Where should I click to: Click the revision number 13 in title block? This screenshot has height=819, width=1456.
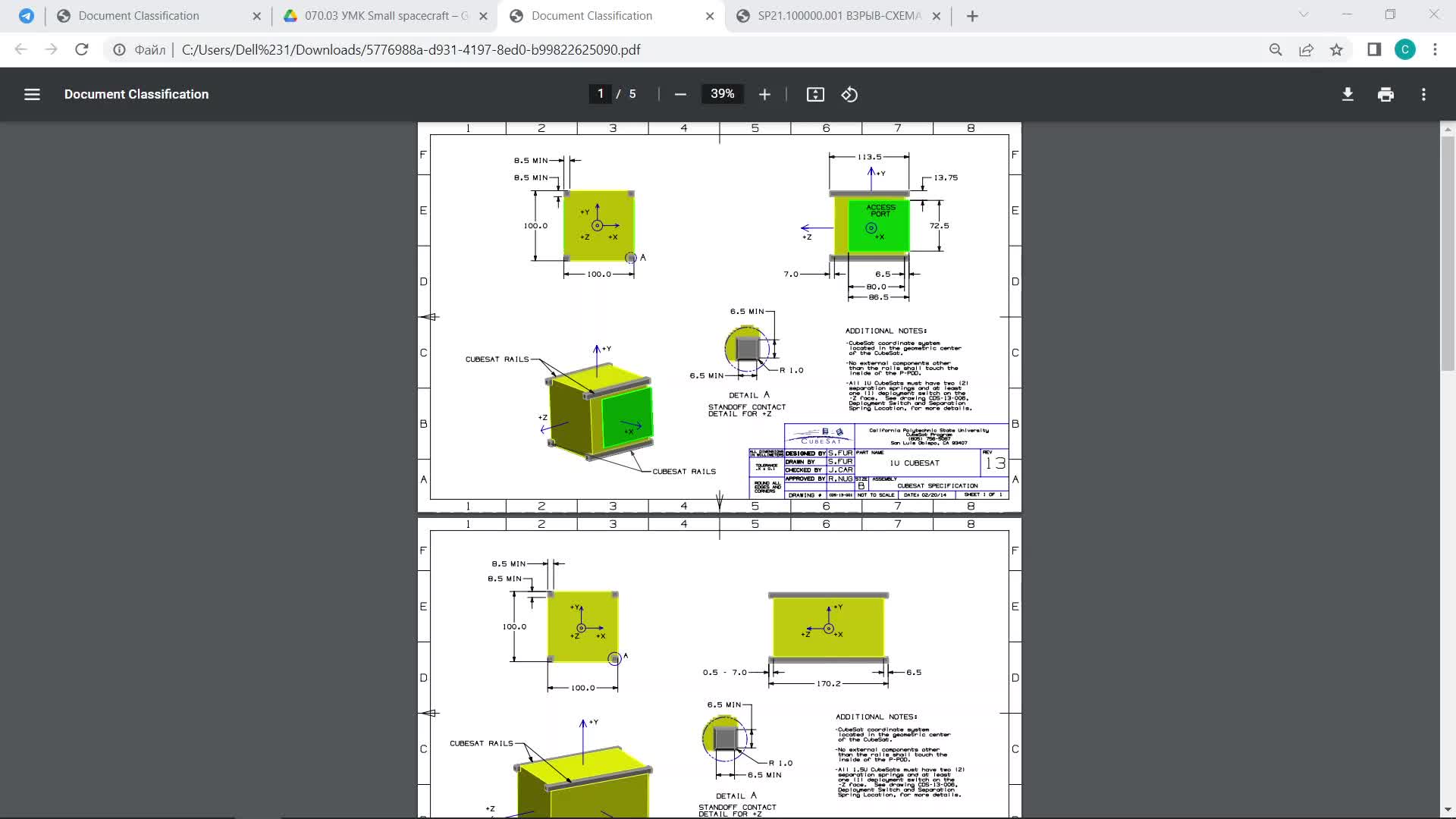(995, 463)
